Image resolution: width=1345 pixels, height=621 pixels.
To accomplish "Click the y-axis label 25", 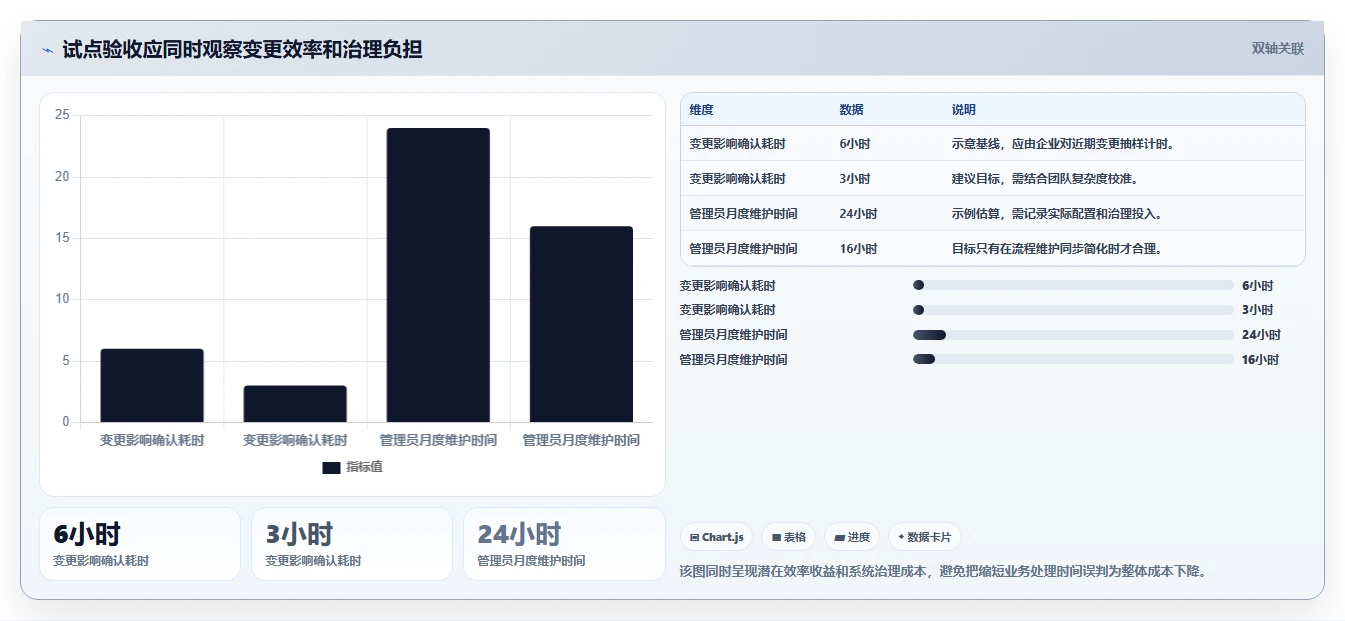I will click(x=62, y=115).
